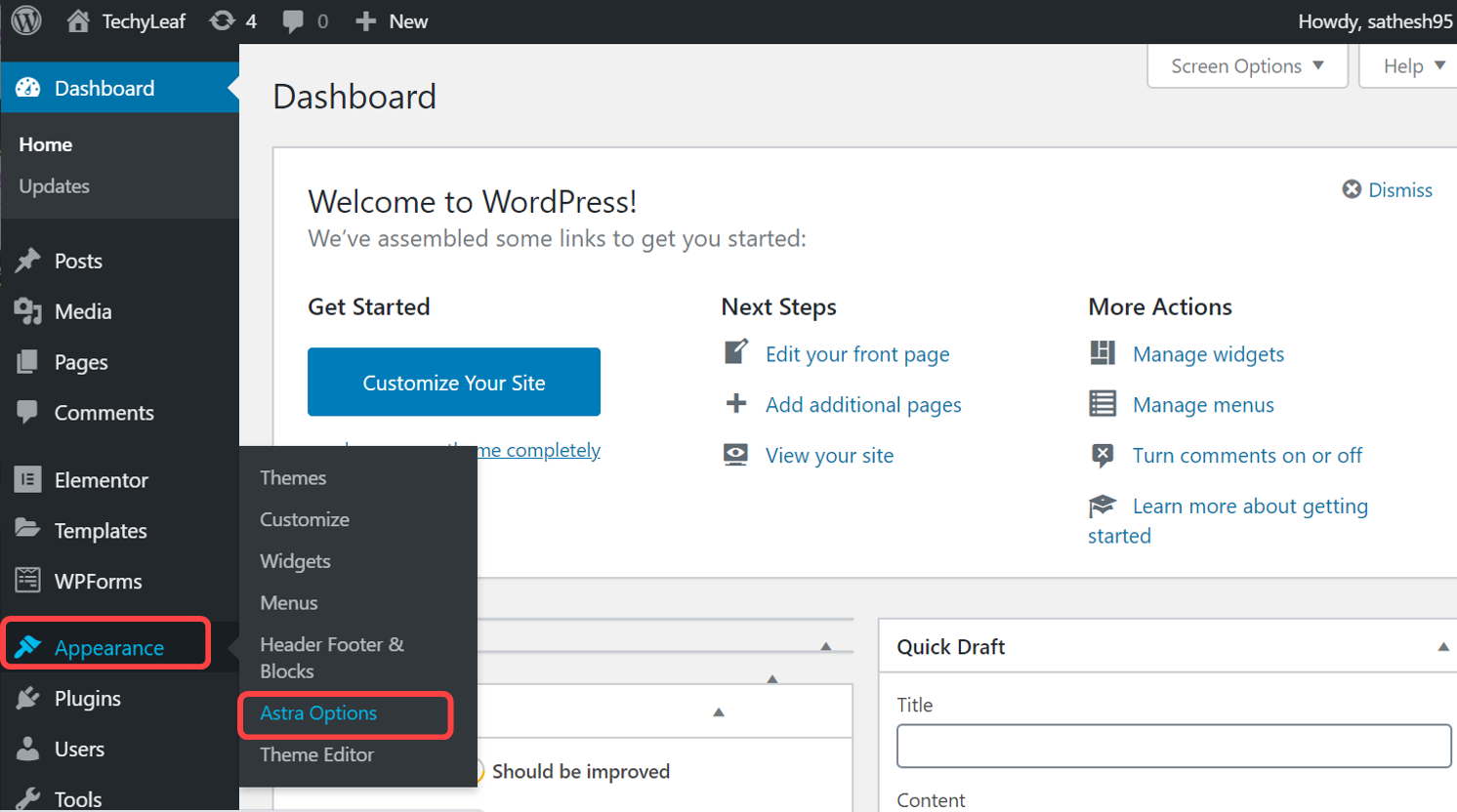Follow the Manage menus link

point(1202,405)
